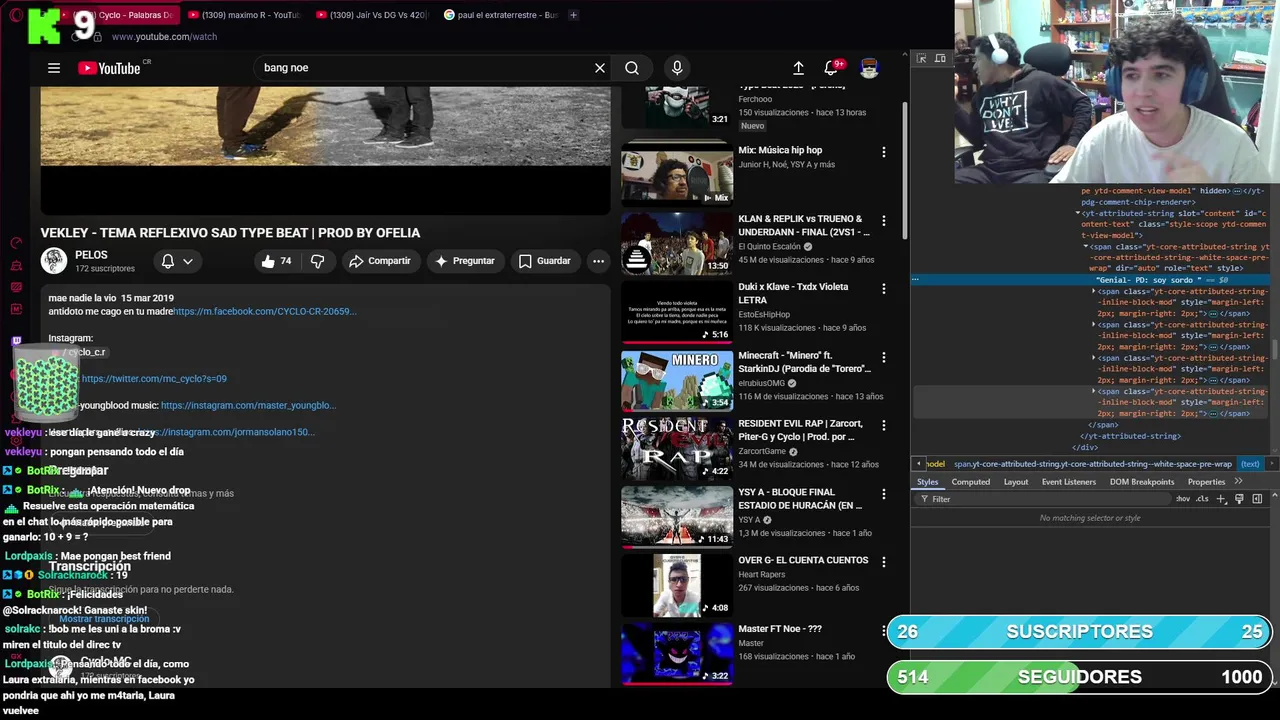Like the video with the thumbs-up
1280x720 pixels.
[276, 261]
